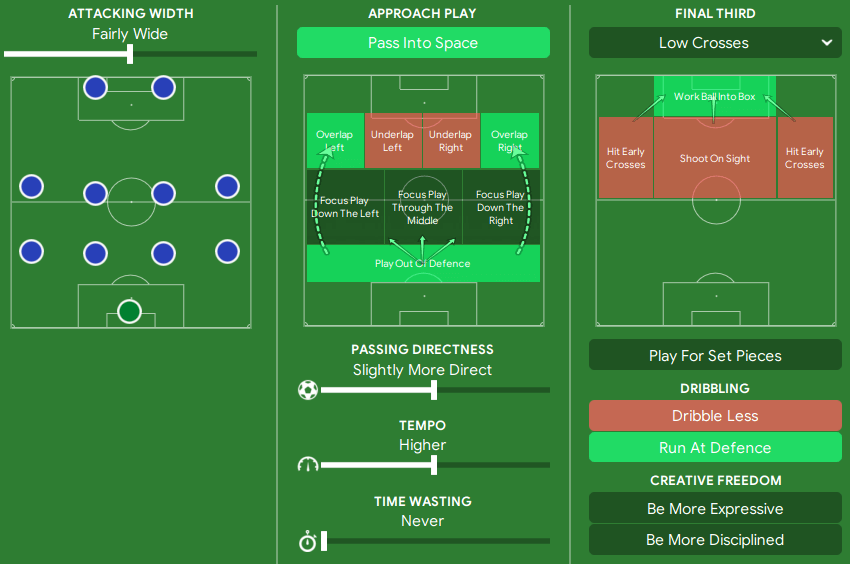Click the Attacking Width slider handle
This screenshot has width=850, height=564.
pyautogui.click(x=130, y=54)
